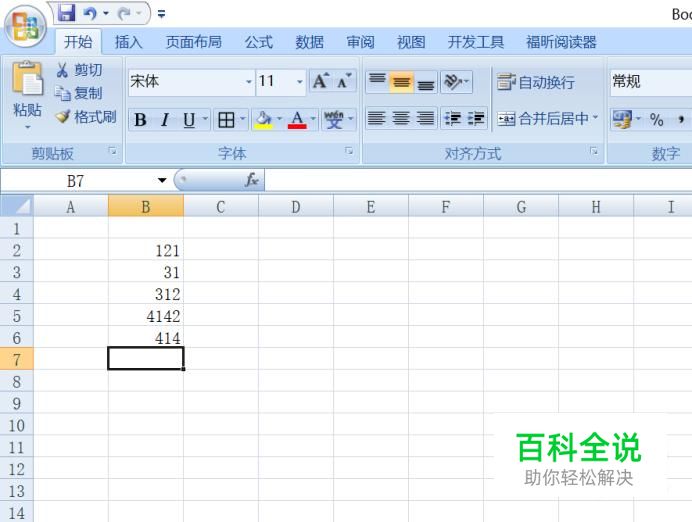Toggle bold formatting
Viewport: 692px width, 522px height.
tap(140, 120)
